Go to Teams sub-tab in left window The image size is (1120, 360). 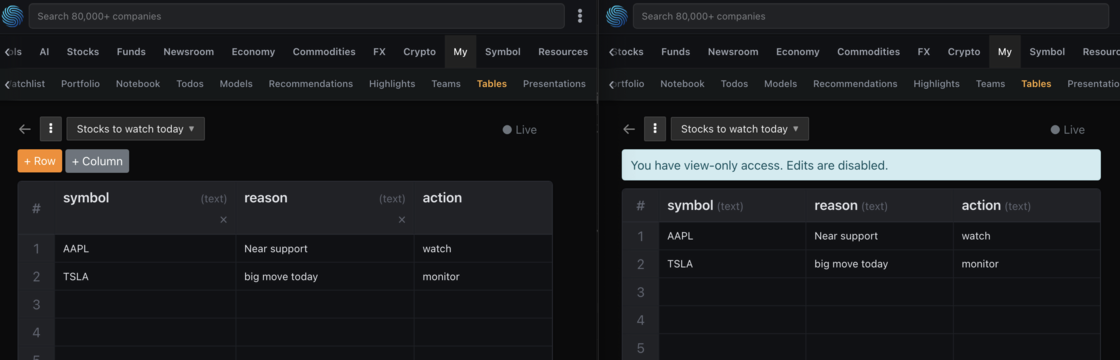click(x=446, y=84)
